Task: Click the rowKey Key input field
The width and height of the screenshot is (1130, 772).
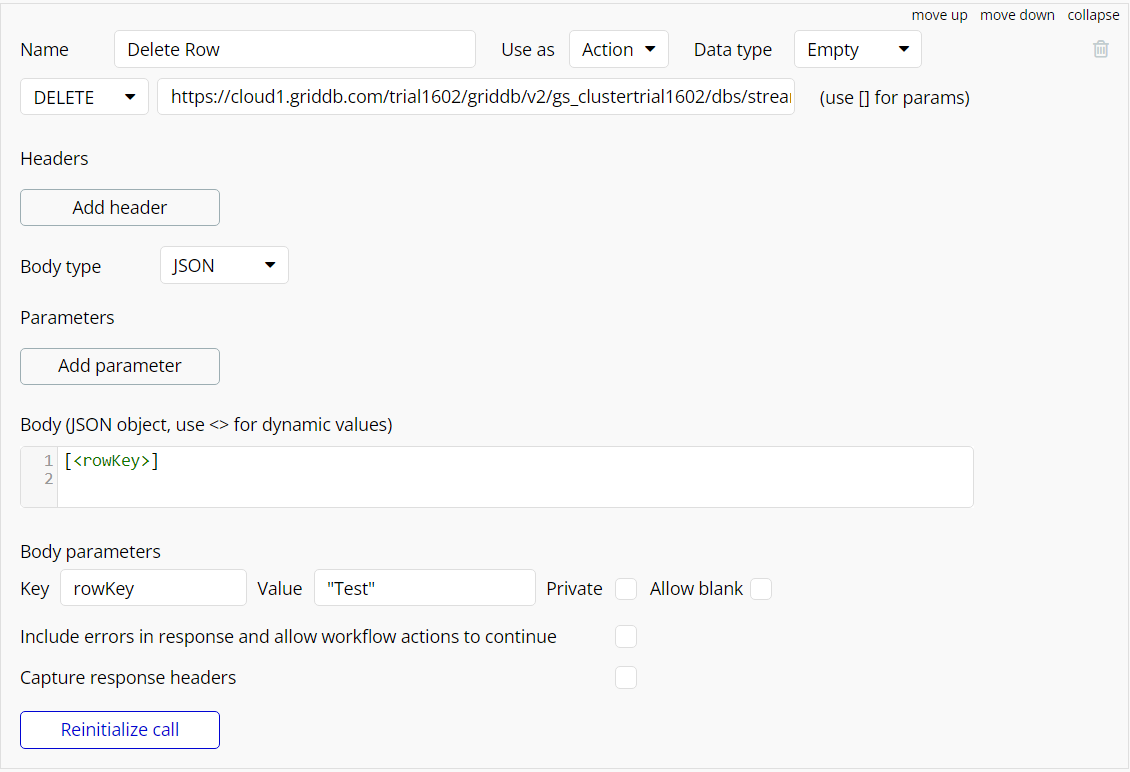Action: point(153,588)
